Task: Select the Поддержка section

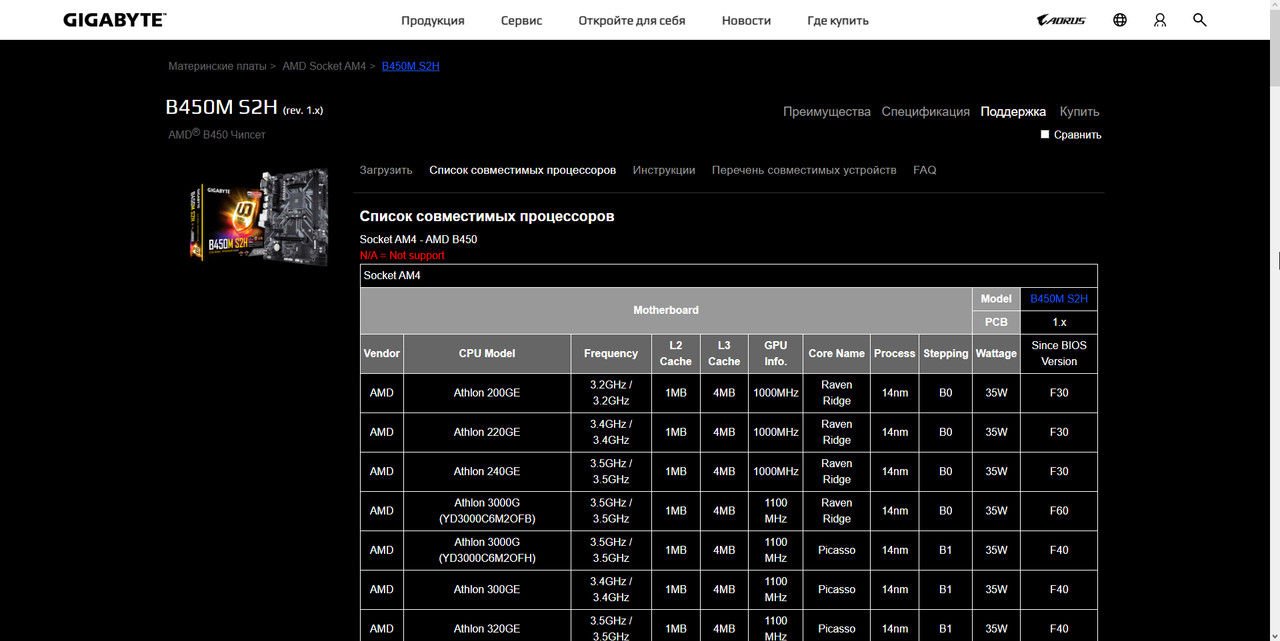Action: [x=1013, y=112]
